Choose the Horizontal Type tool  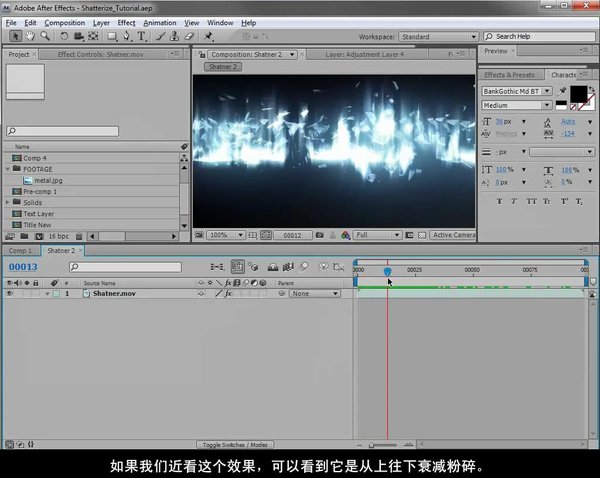140,36
